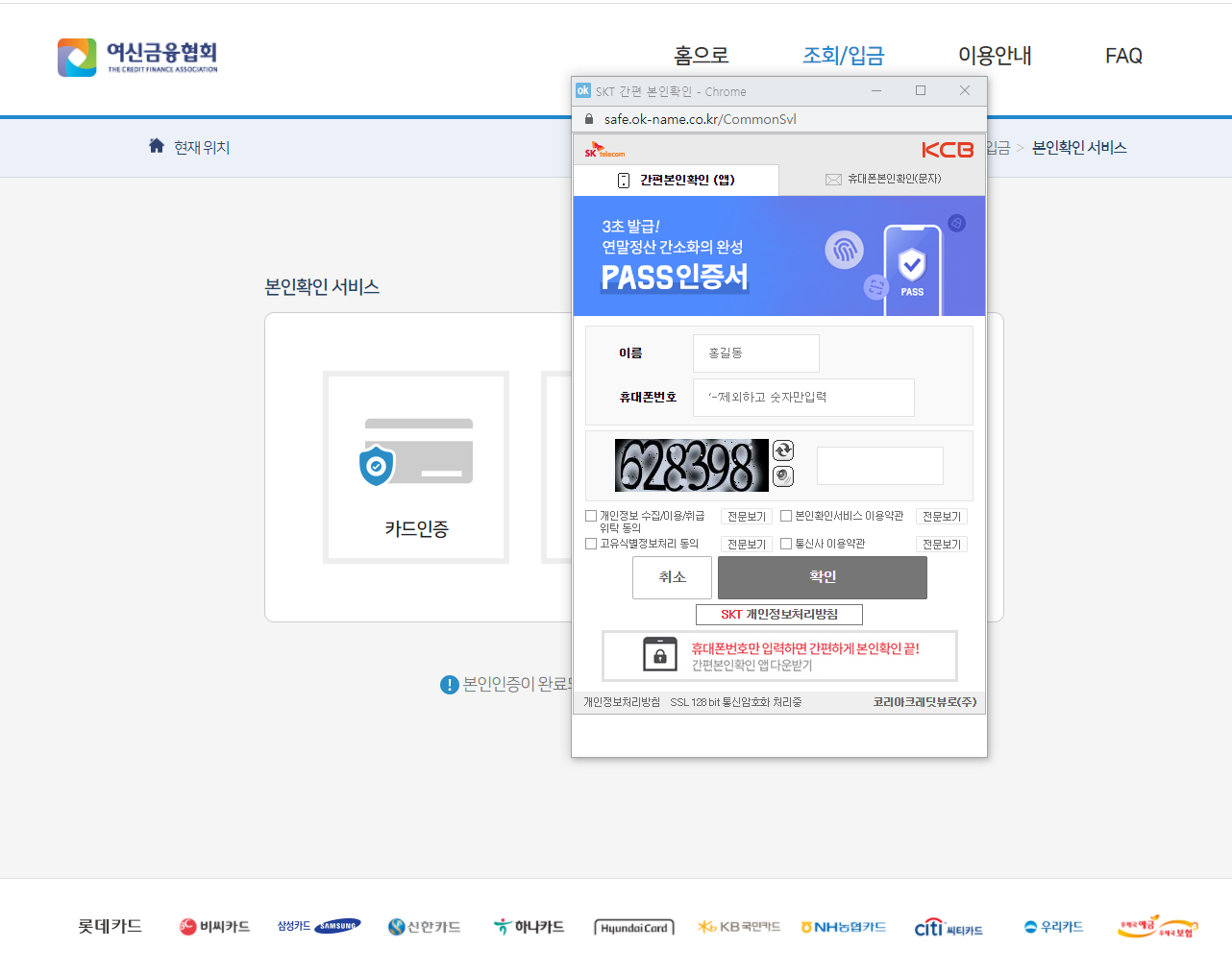Click the PASS phone illustration in banner
Screen dimensions: 1232x973
[912, 270]
